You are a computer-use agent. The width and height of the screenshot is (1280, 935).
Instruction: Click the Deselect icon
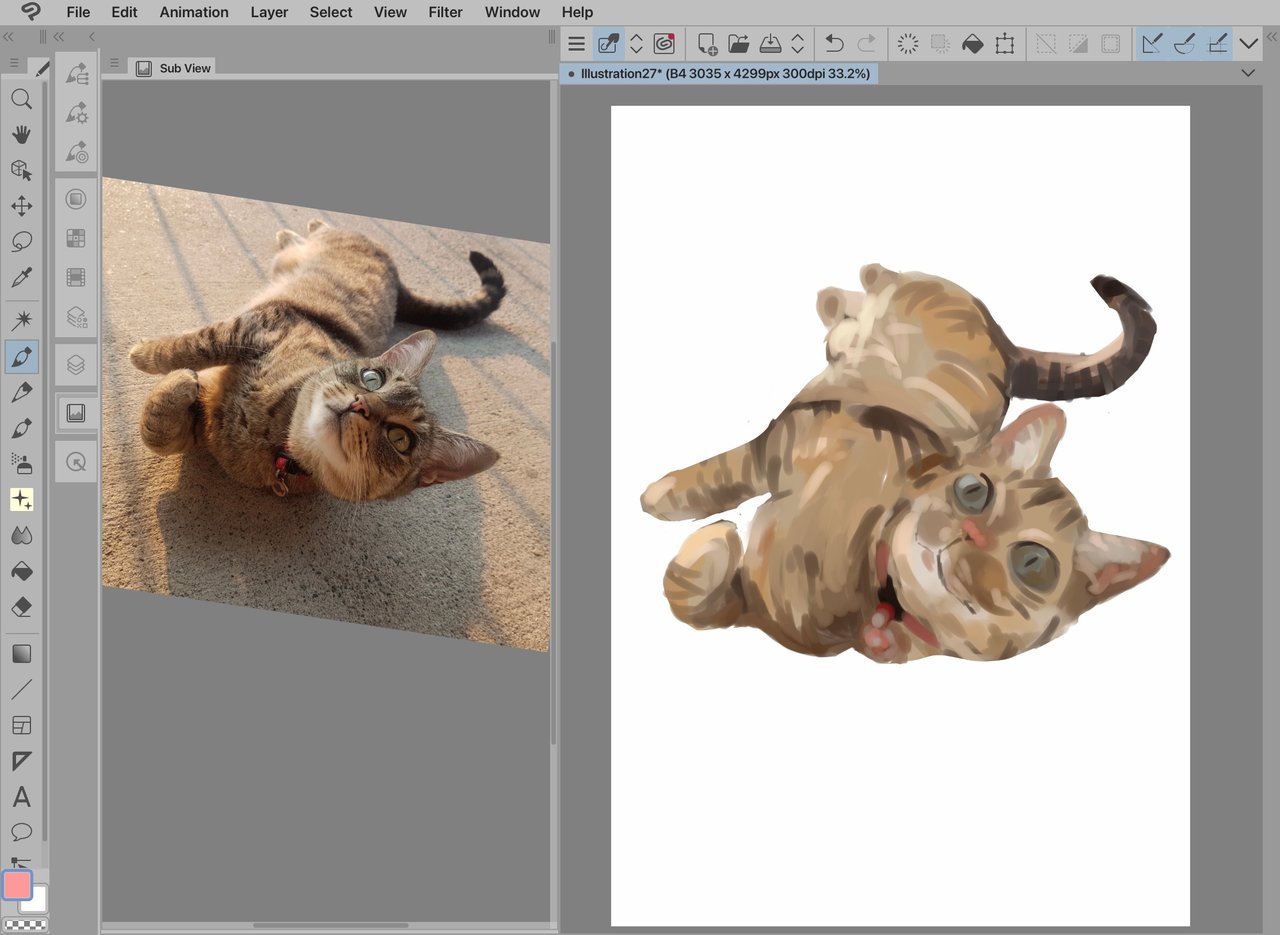[1046, 44]
